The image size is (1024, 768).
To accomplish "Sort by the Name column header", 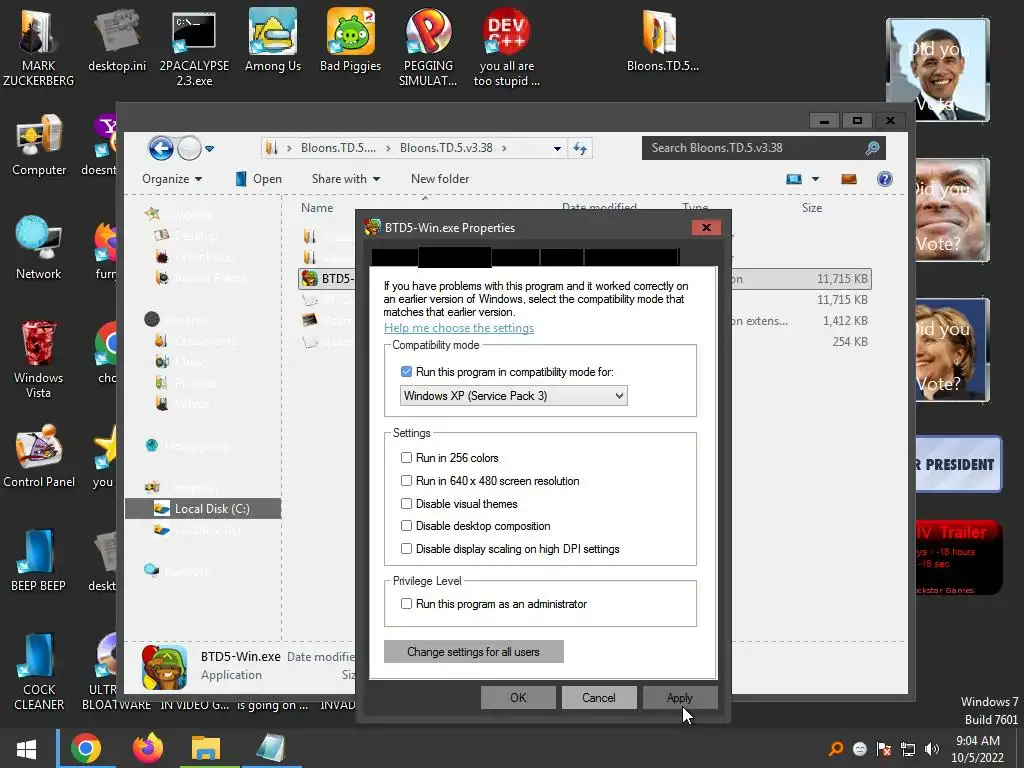I will tap(317, 208).
